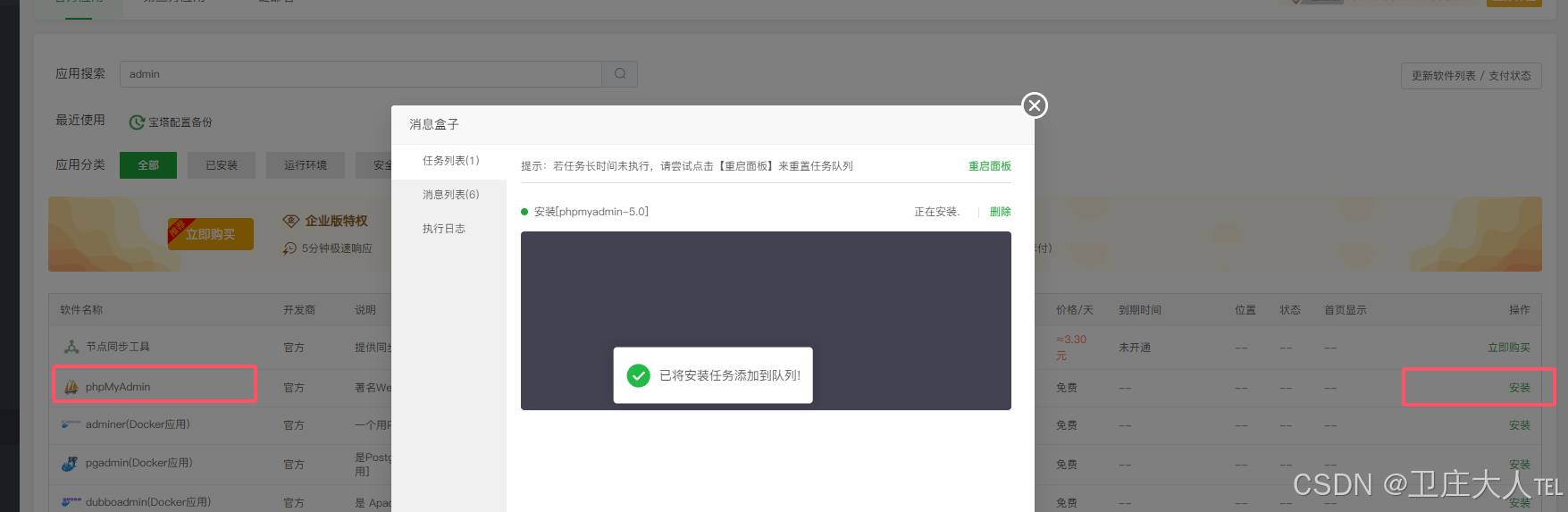The width and height of the screenshot is (1568, 512).
Task: Click 软件名称 column header
Action: click(x=81, y=310)
